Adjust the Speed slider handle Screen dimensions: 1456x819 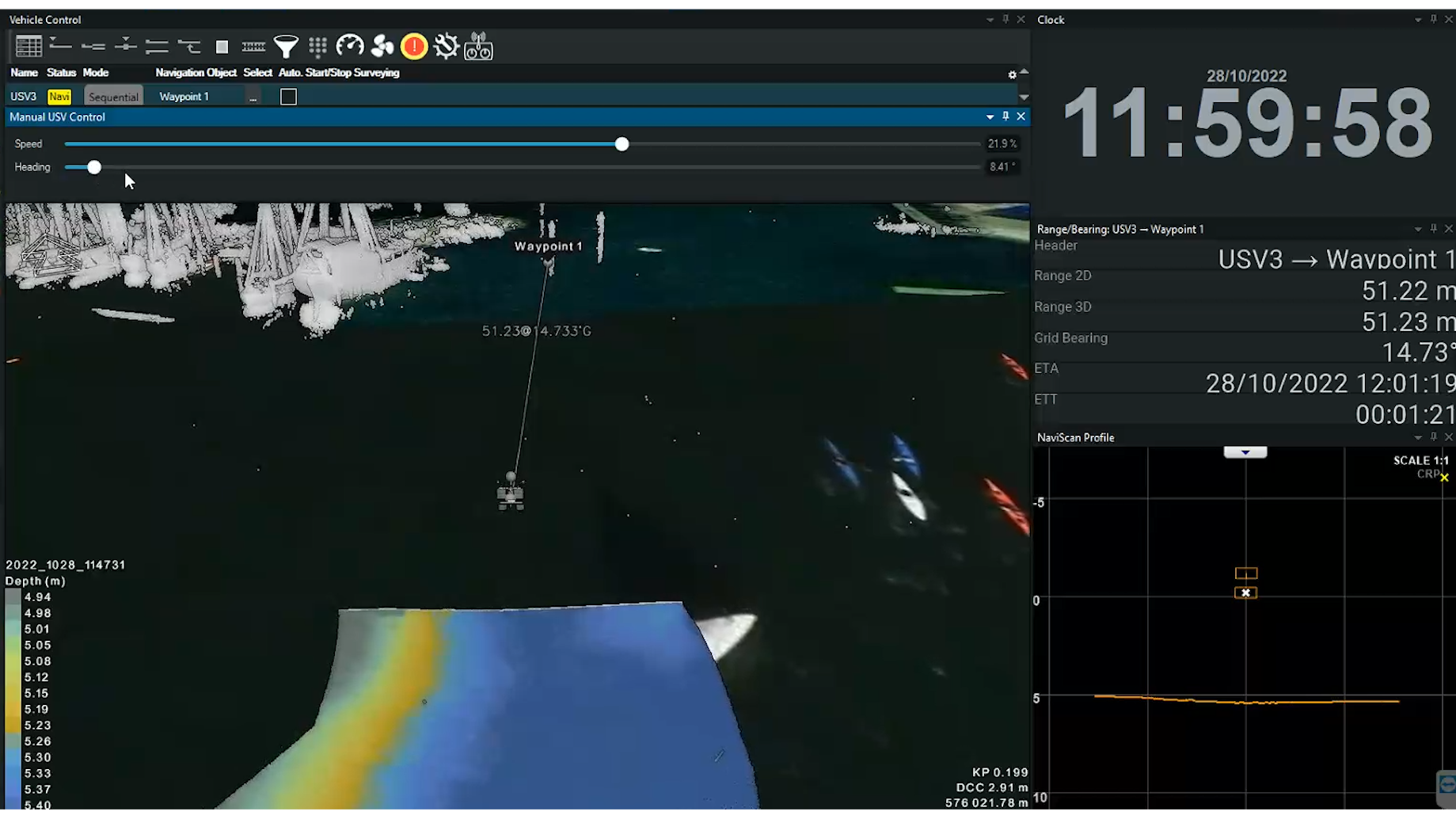tap(621, 143)
